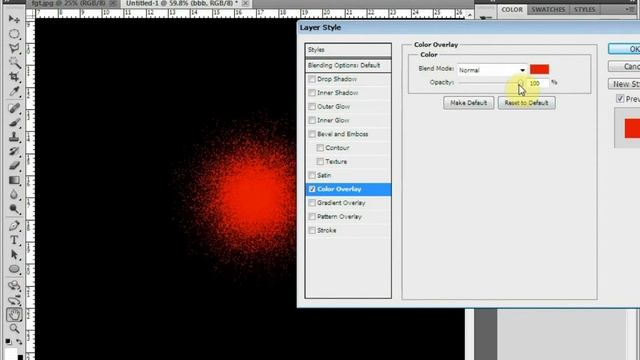Click Cancel in Layer Style dialog

click(x=624, y=66)
